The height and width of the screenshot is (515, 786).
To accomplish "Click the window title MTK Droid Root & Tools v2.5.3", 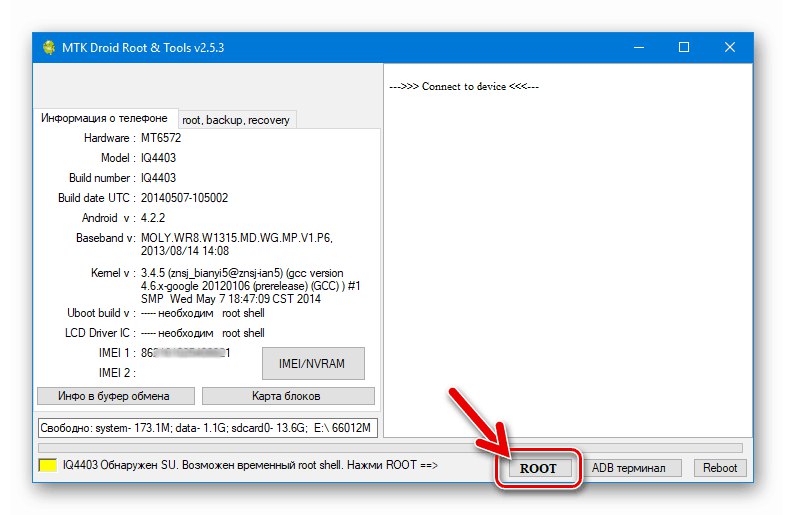I will 143,48.
